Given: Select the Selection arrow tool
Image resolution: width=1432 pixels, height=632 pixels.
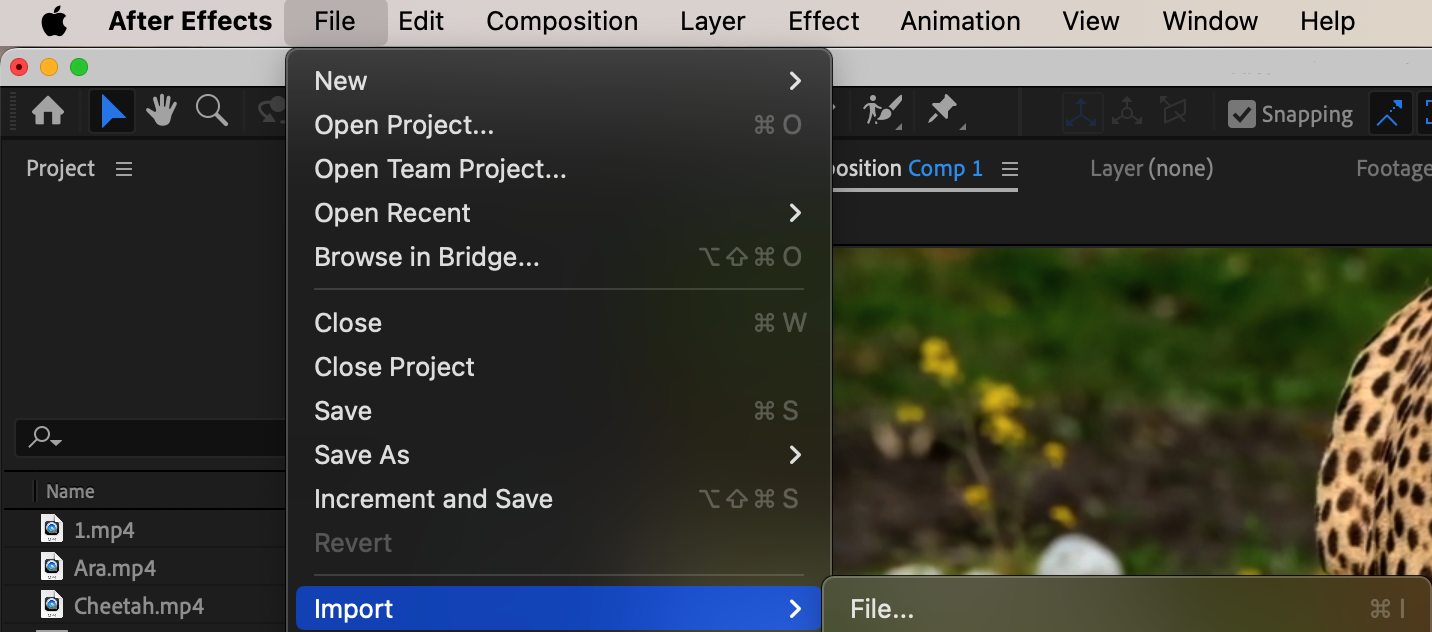Looking at the screenshot, I should (x=113, y=112).
